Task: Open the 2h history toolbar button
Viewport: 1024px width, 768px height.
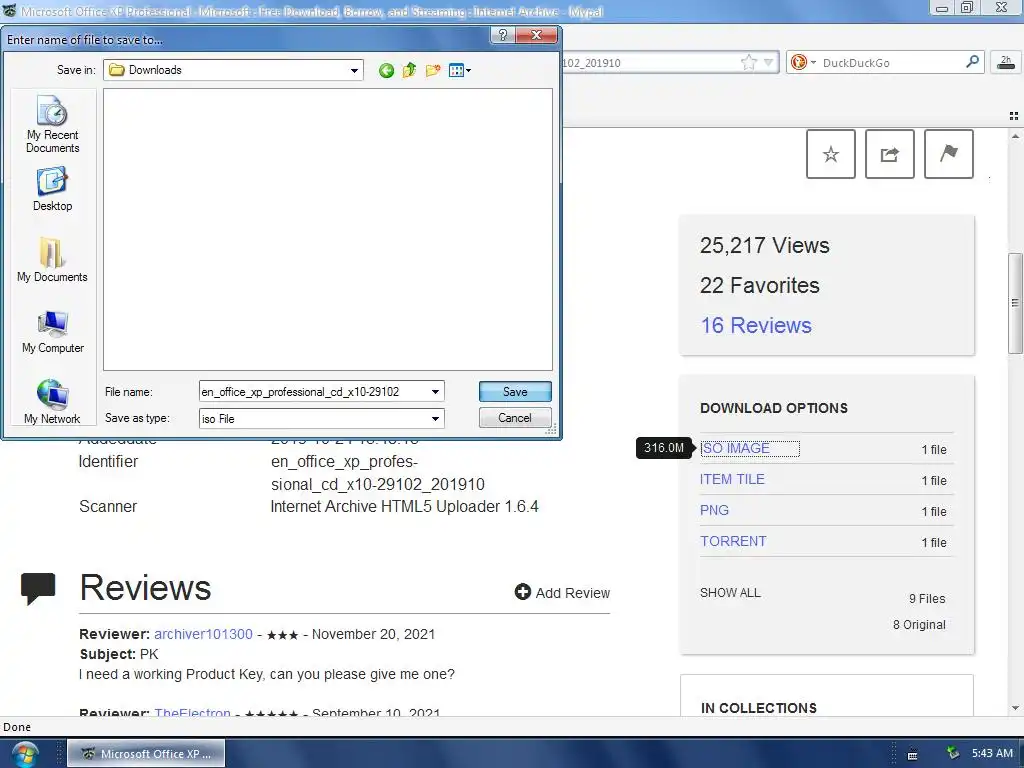Action: 1006,63
